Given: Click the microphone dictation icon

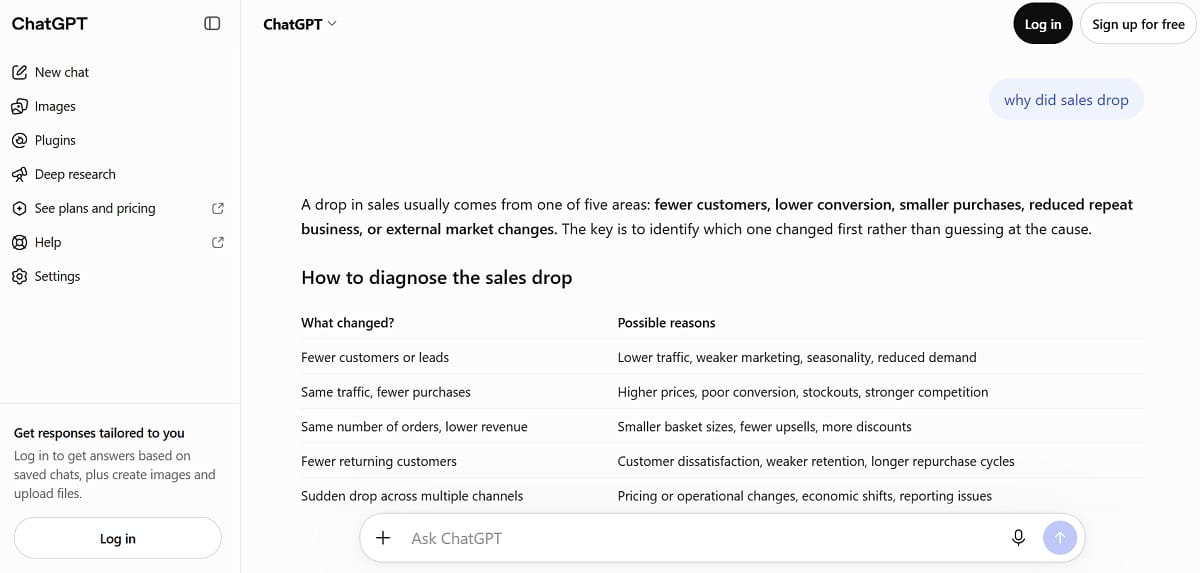Looking at the screenshot, I should tap(1018, 538).
